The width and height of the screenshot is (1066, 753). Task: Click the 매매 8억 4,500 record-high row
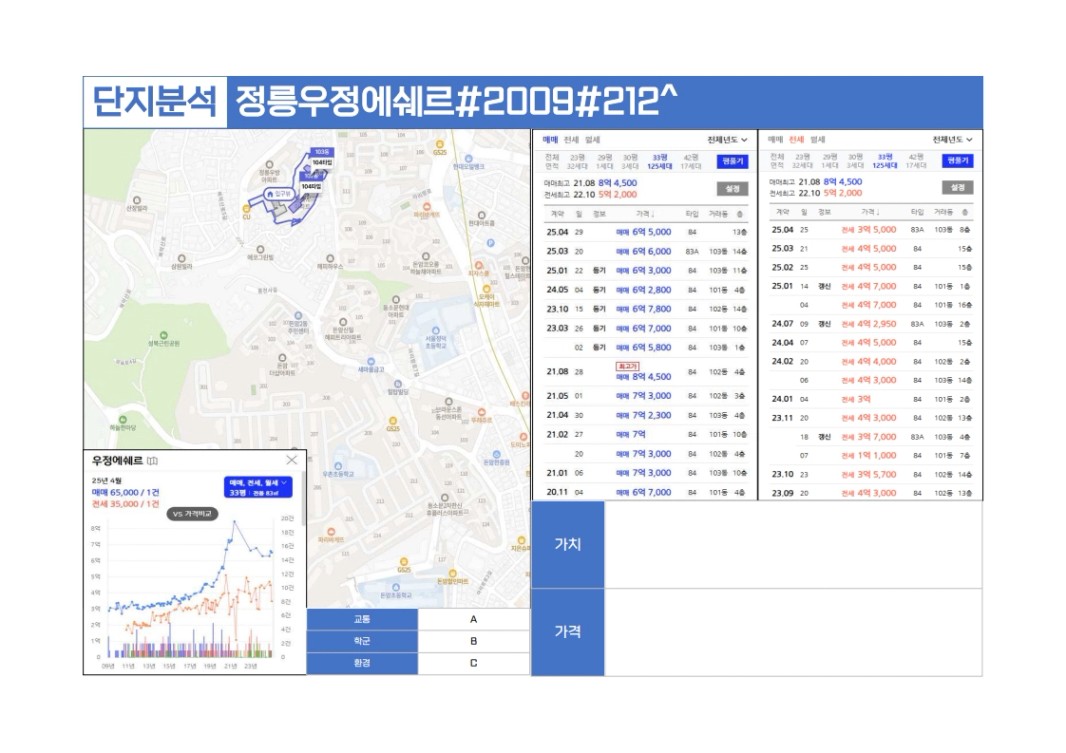click(x=646, y=372)
